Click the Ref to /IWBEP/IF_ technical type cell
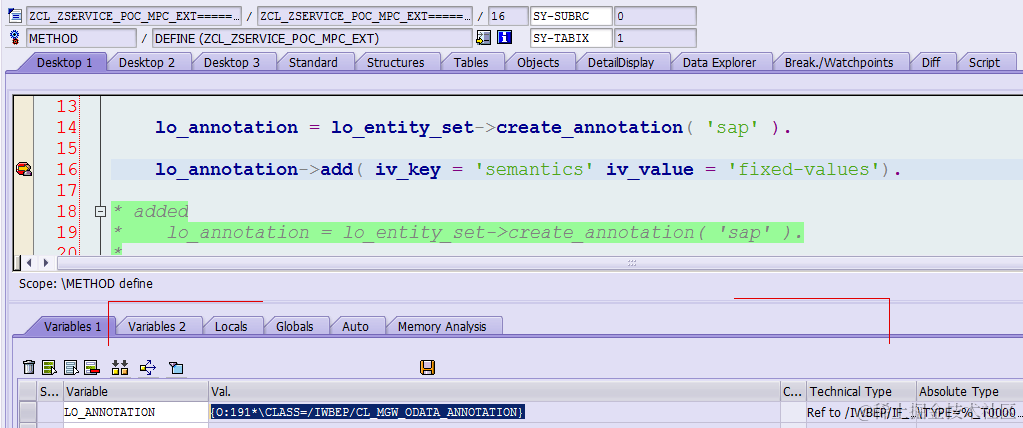Viewport: 1023px width, 428px height. [861, 412]
